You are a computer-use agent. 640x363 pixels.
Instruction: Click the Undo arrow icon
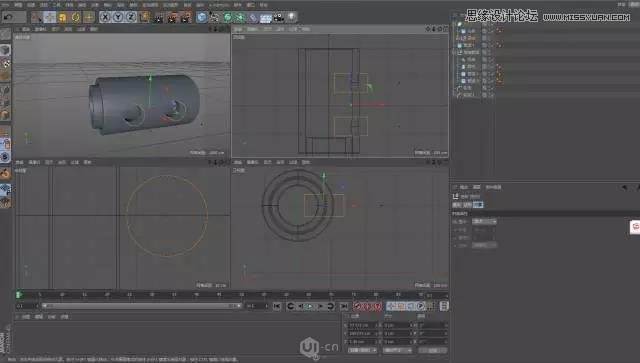[x=8, y=17]
